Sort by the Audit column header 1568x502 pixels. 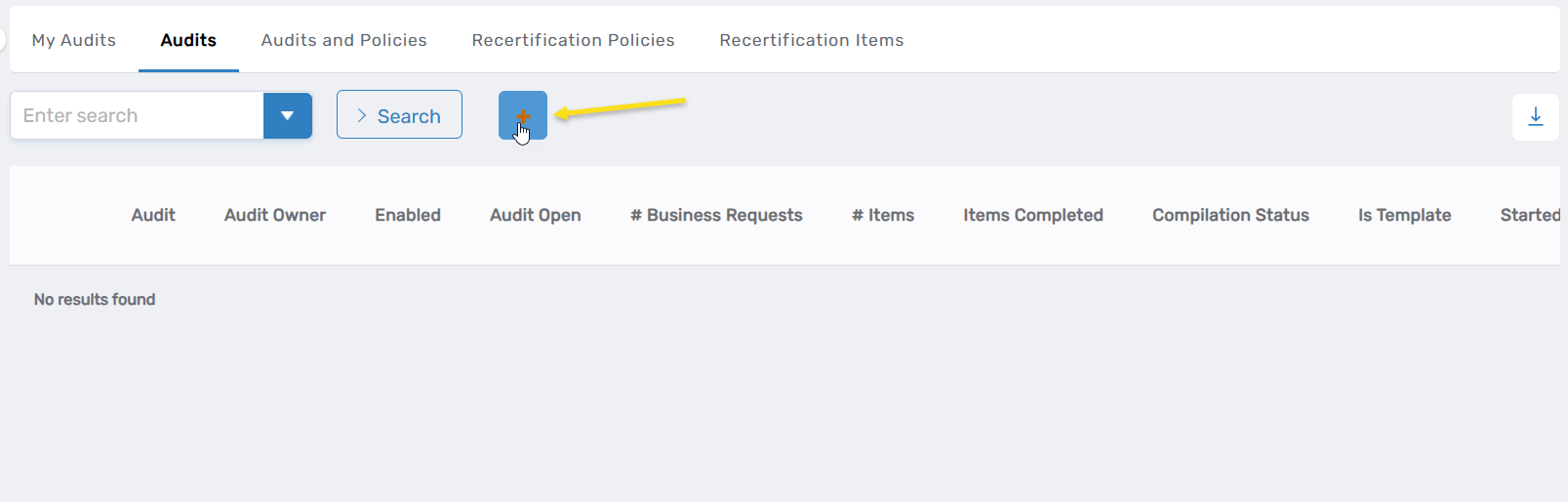pos(153,215)
